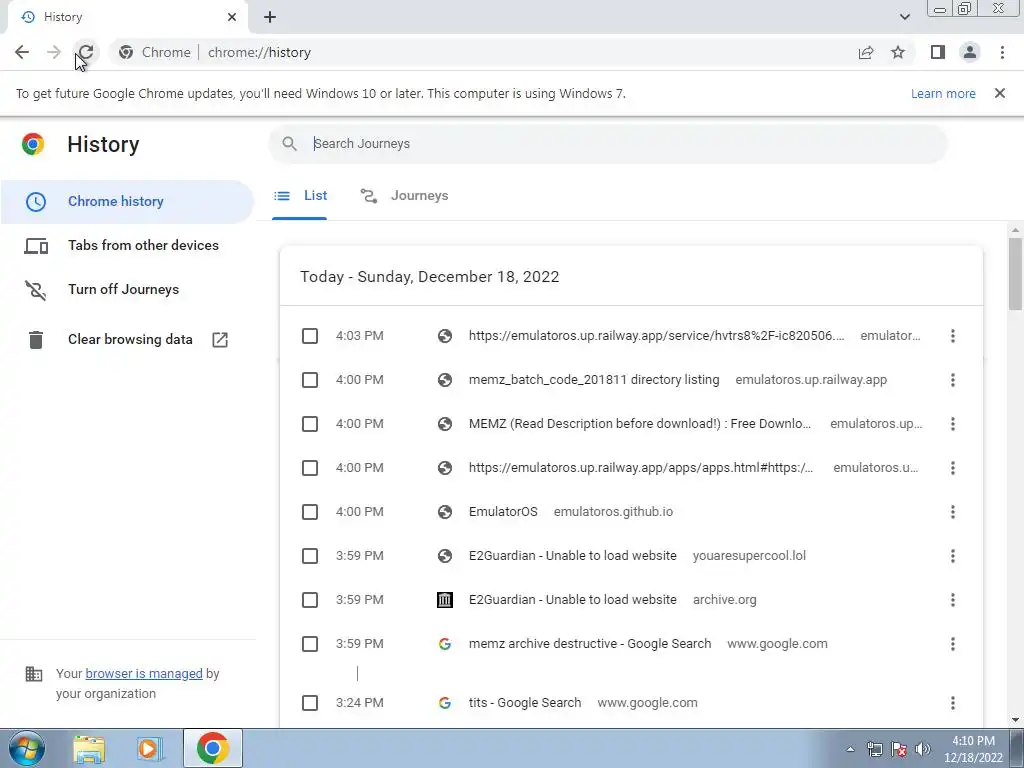Screen dimensions: 1024x768
Task: Select checkbox for EmulatorOS entry
Action: (x=310, y=512)
